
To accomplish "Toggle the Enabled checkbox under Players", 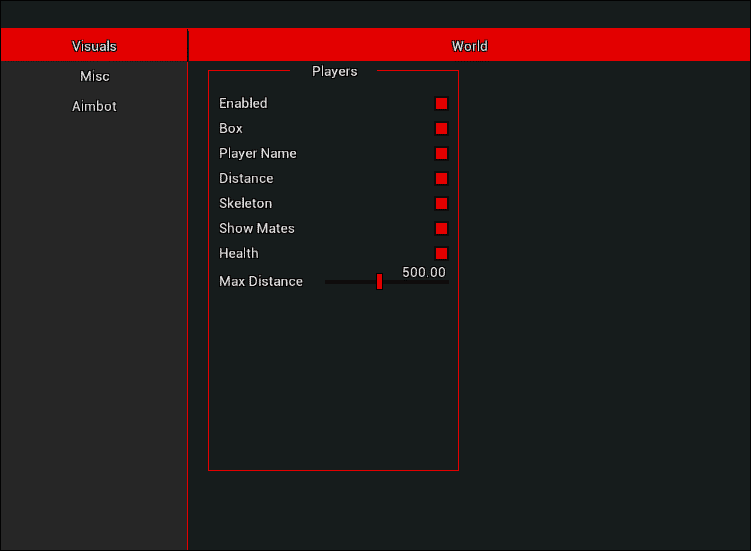I will click(x=441, y=103).
